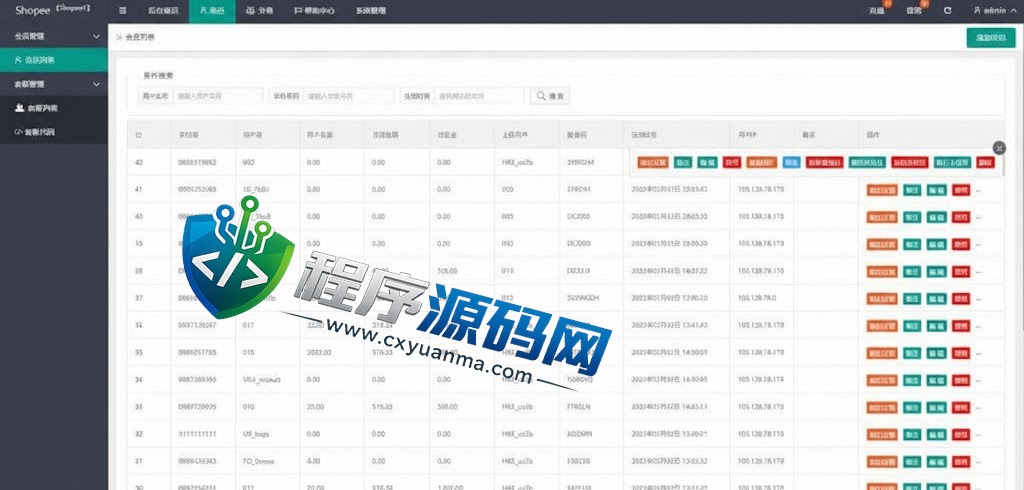Click red button in row 41
The height and width of the screenshot is (490, 1024).
tap(961, 190)
